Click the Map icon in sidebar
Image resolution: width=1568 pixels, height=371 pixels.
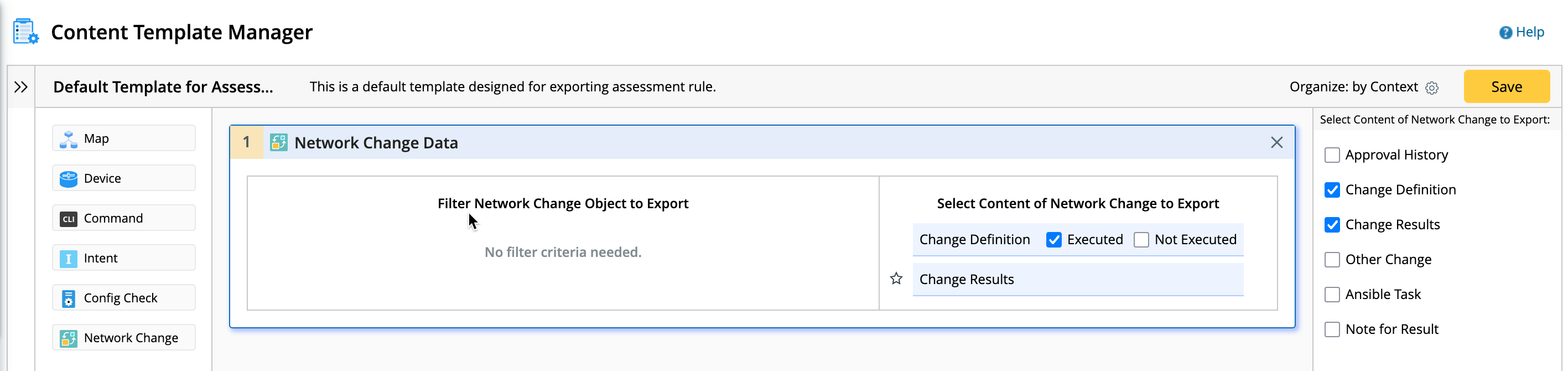69,140
